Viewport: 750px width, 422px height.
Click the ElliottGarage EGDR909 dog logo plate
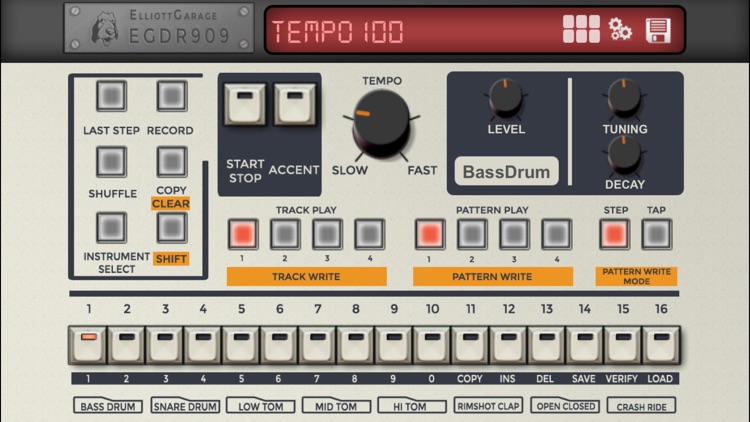(159, 29)
